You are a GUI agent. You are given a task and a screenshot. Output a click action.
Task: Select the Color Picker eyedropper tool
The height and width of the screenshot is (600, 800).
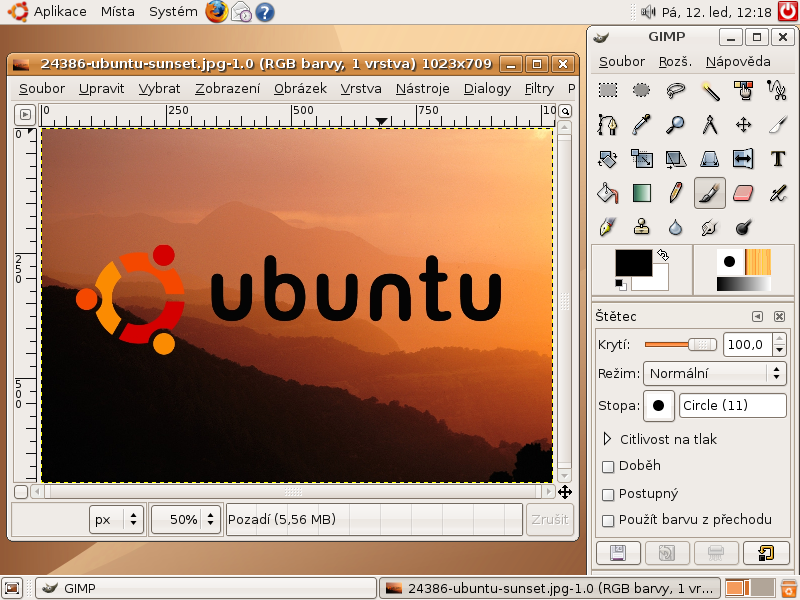tap(641, 125)
